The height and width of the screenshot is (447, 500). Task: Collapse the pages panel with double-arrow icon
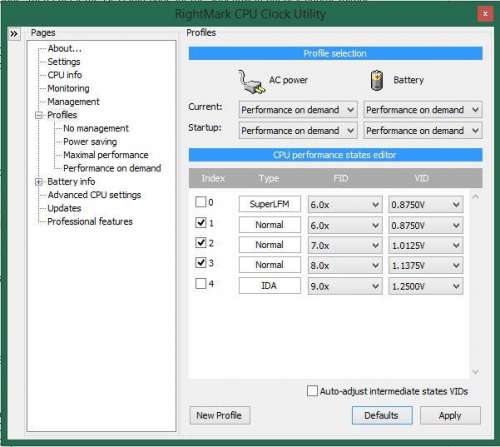click(14, 34)
